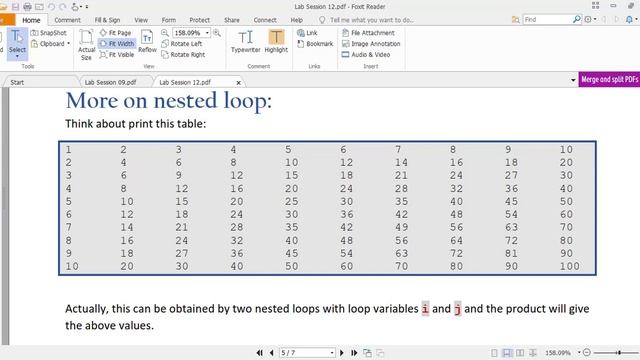Open the document tab list dropdown arrow
The height and width of the screenshot is (360, 640).
(x=573, y=80)
